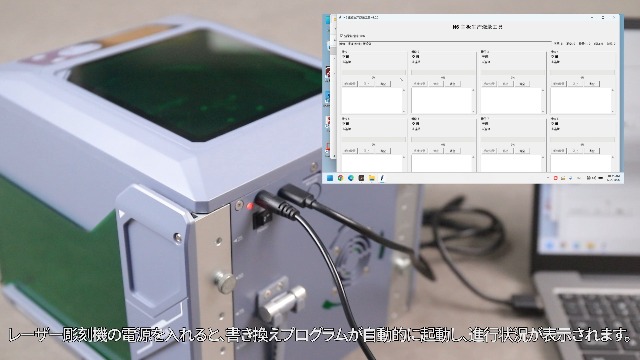Click the first button in the bottom-row fourth panel

(559, 151)
